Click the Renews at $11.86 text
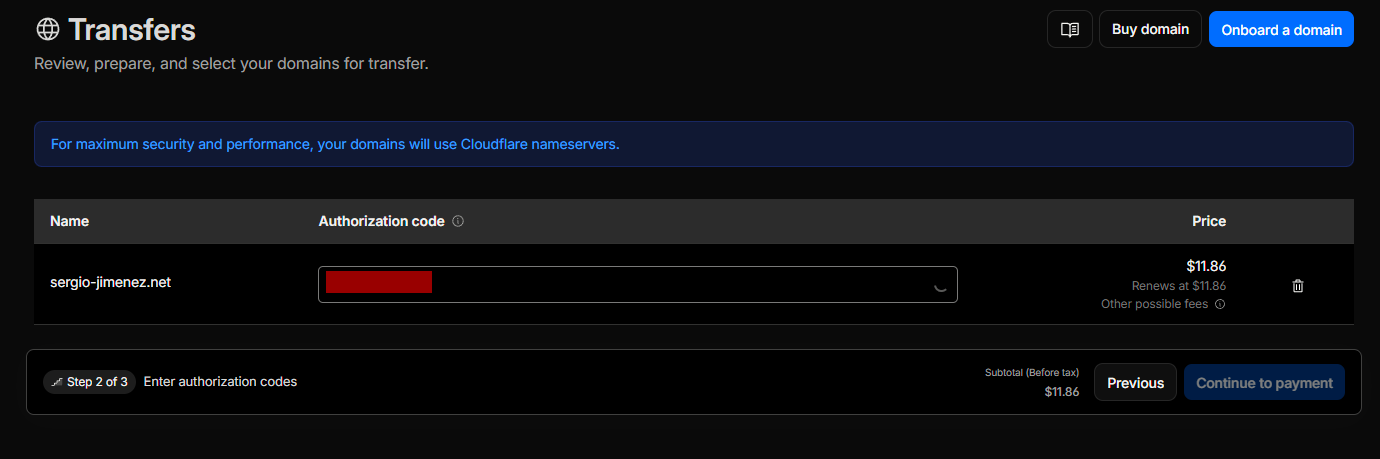Viewport: 1380px width, 459px height. 1179,286
